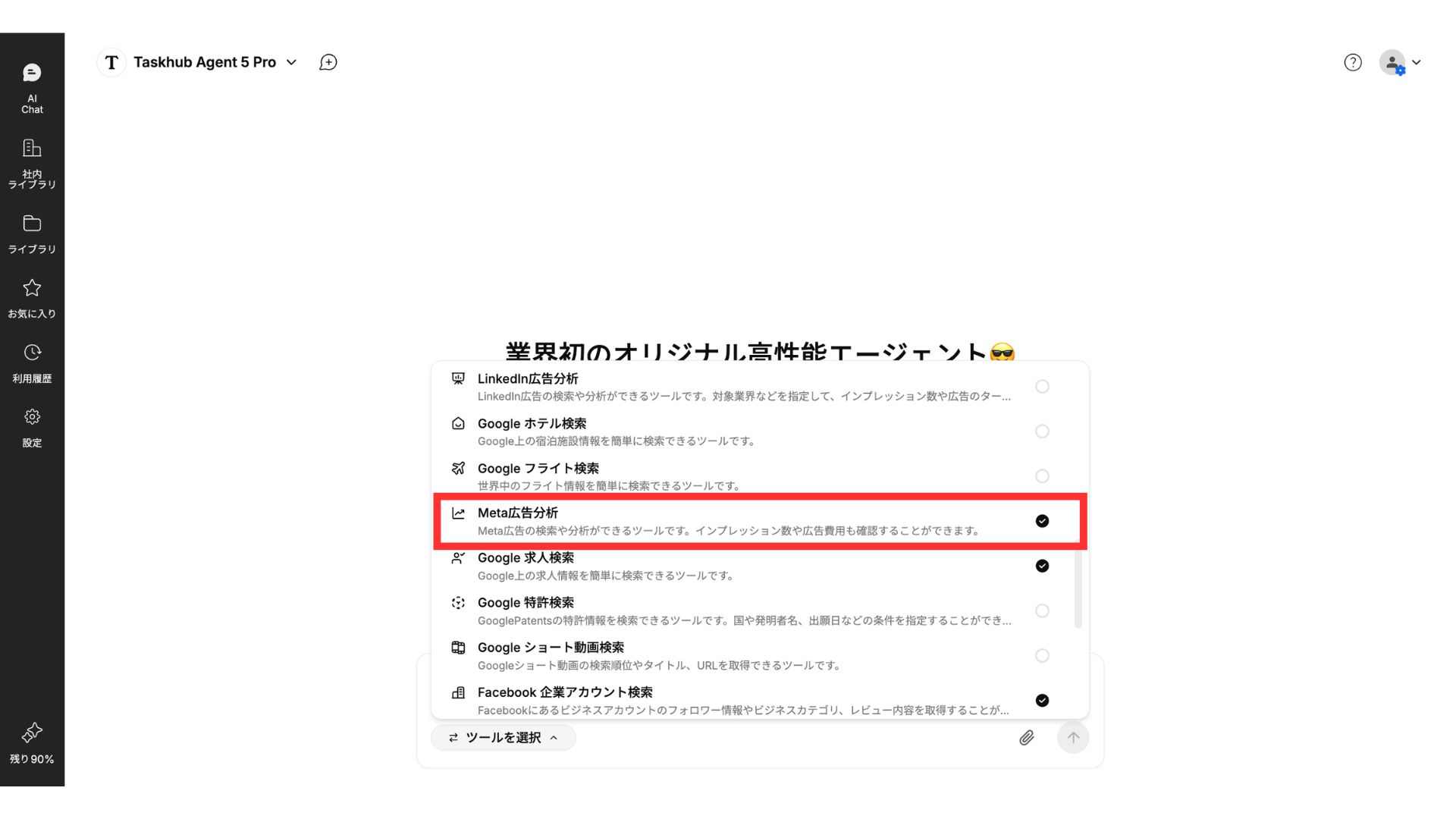Select Google ショート動画検索 list item
1456x819 pixels.
point(759,656)
